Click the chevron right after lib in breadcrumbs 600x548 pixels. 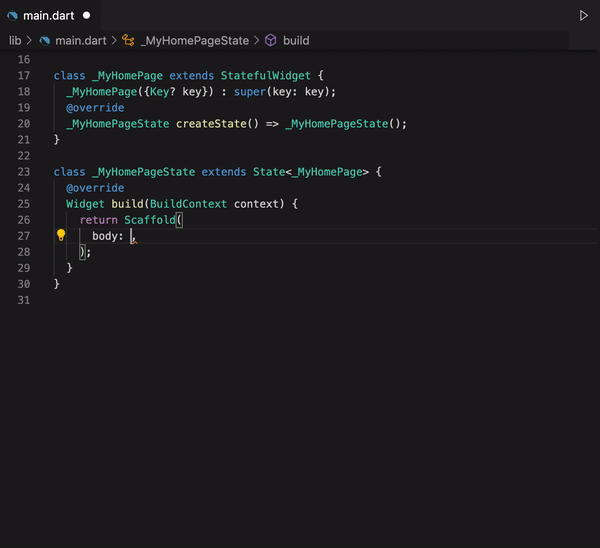click(x=29, y=41)
